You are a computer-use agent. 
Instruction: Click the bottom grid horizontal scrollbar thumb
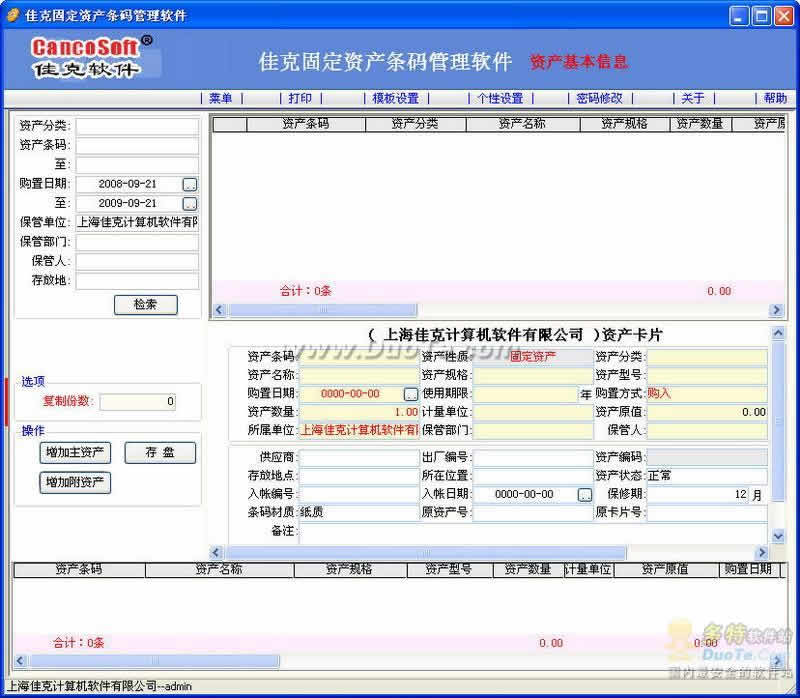tap(155, 661)
